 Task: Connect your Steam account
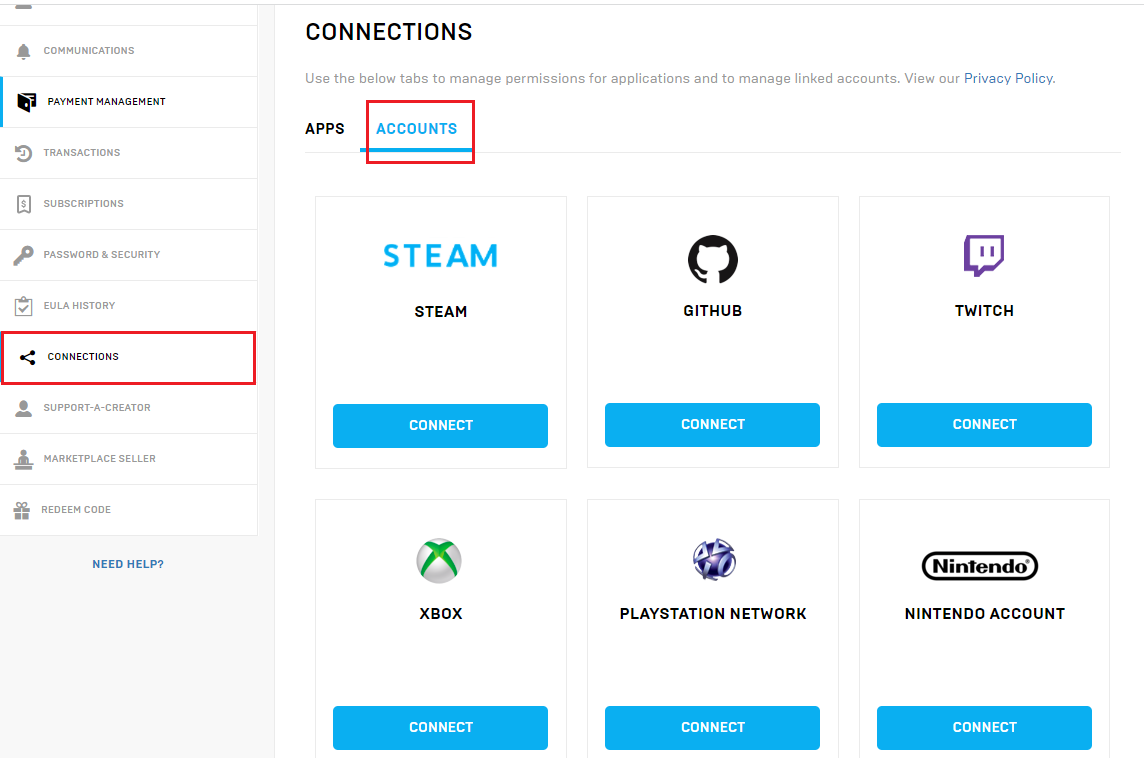point(440,425)
